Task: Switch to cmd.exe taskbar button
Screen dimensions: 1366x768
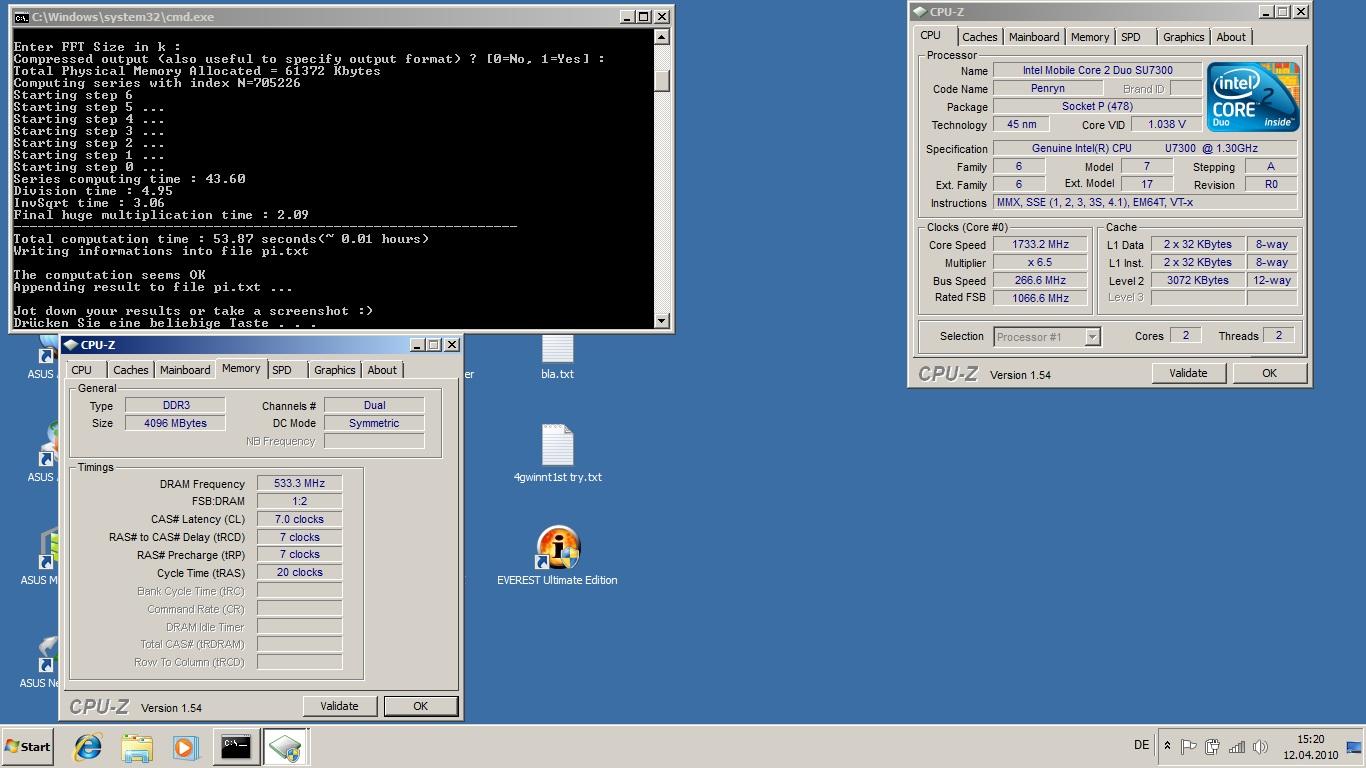Action: tap(235, 746)
